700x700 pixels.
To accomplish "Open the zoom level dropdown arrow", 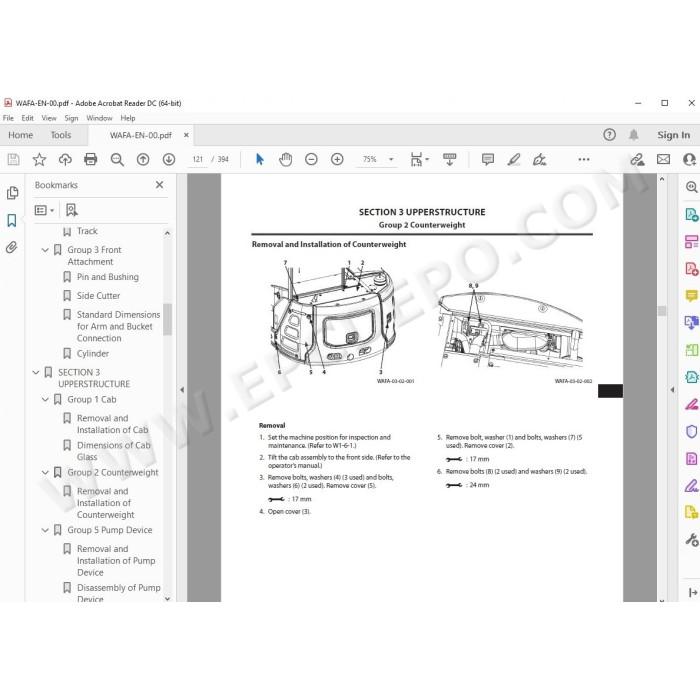I will click(391, 159).
